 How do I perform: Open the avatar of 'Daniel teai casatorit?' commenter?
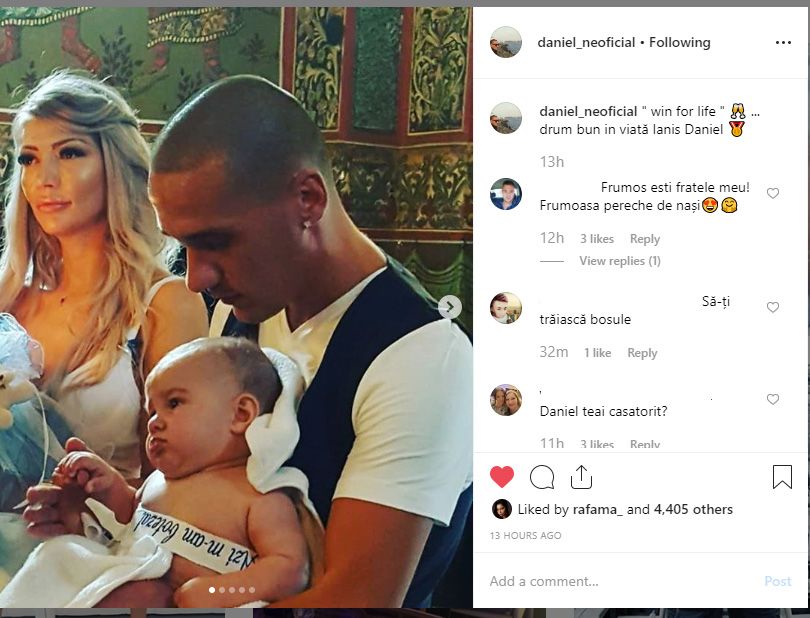pos(506,400)
